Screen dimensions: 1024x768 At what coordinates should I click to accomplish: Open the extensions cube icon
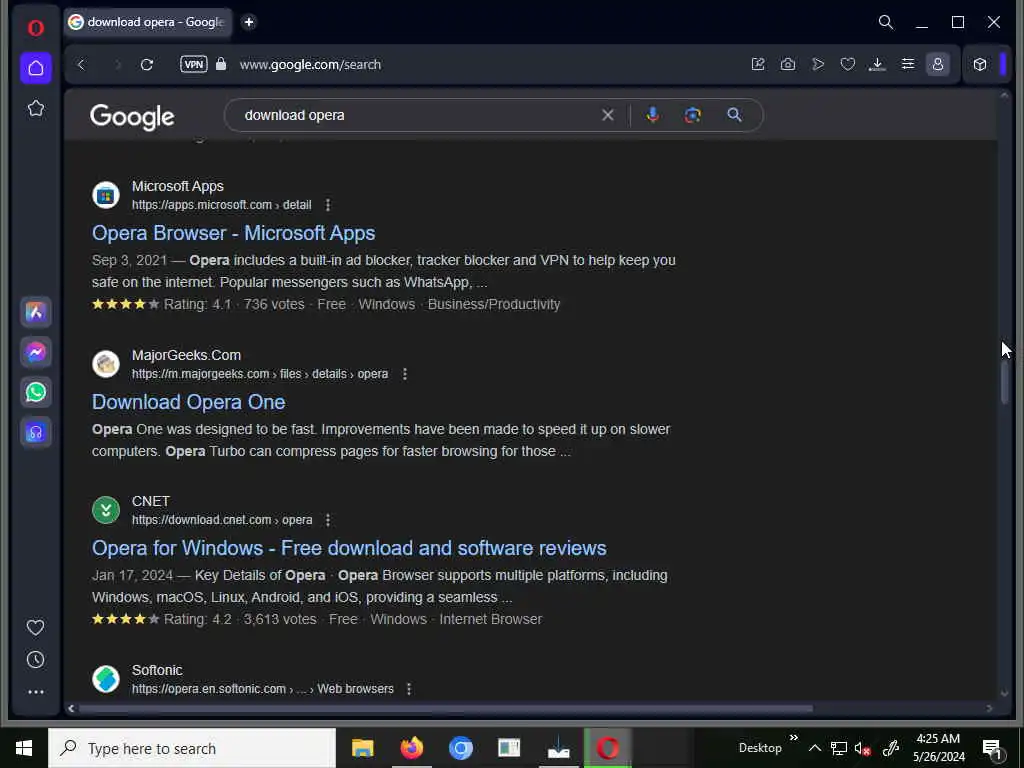[x=980, y=64]
